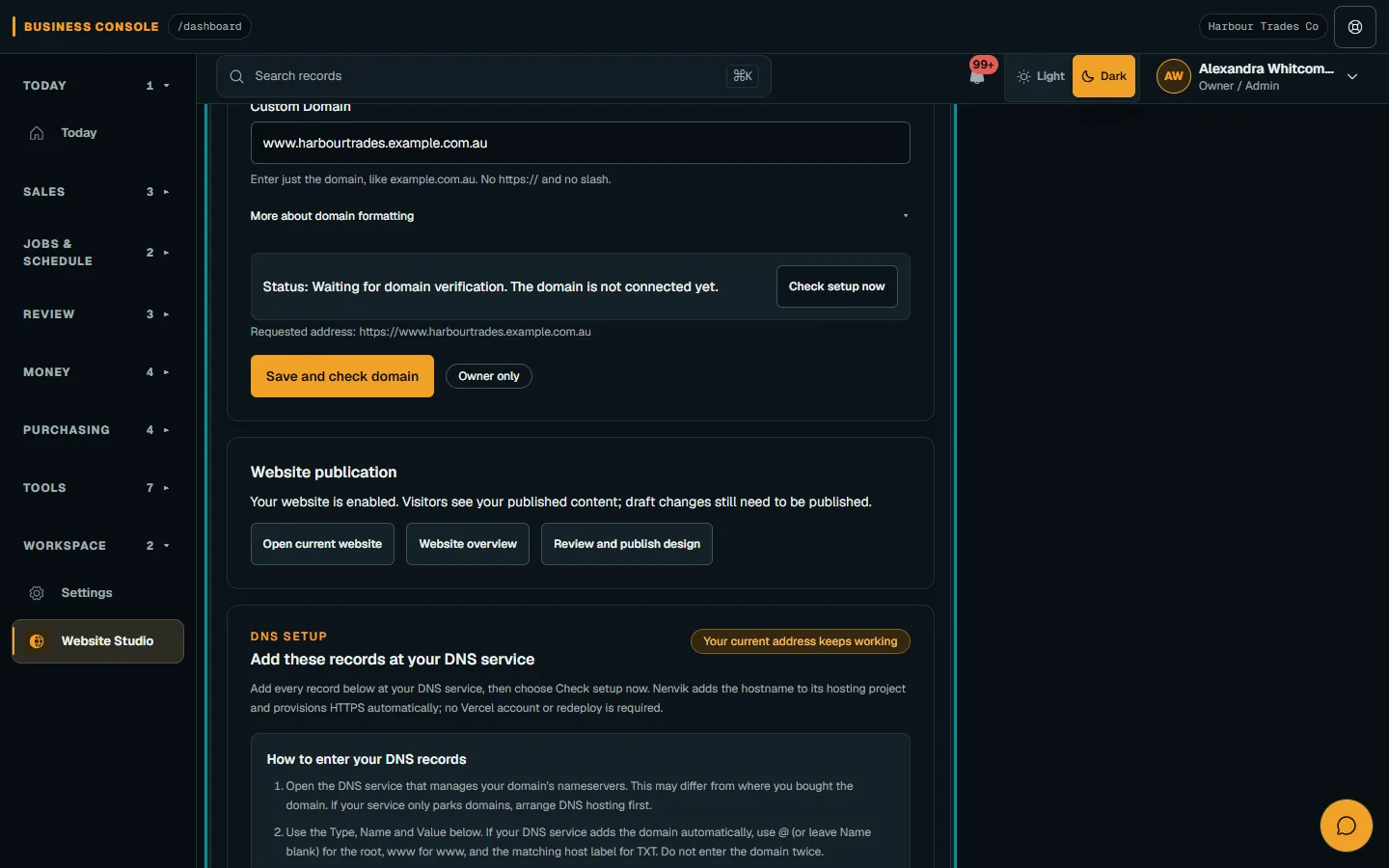Image resolution: width=1389 pixels, height=868 pixels.
Task: Switch to Light theme
Action: click(1041, 76)
